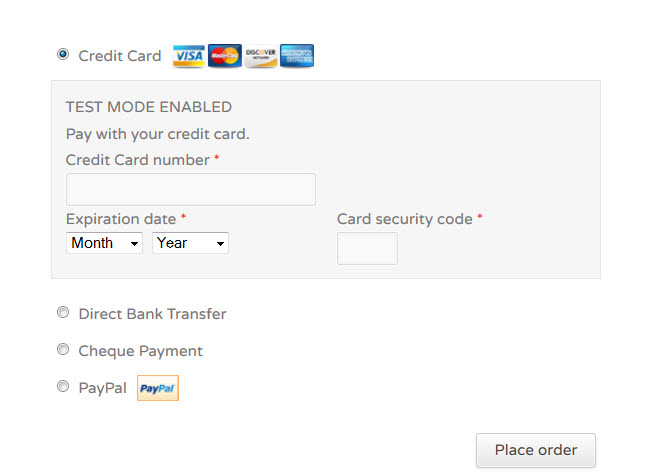Click the MasterCard logo icon

[x=224, y=56]
